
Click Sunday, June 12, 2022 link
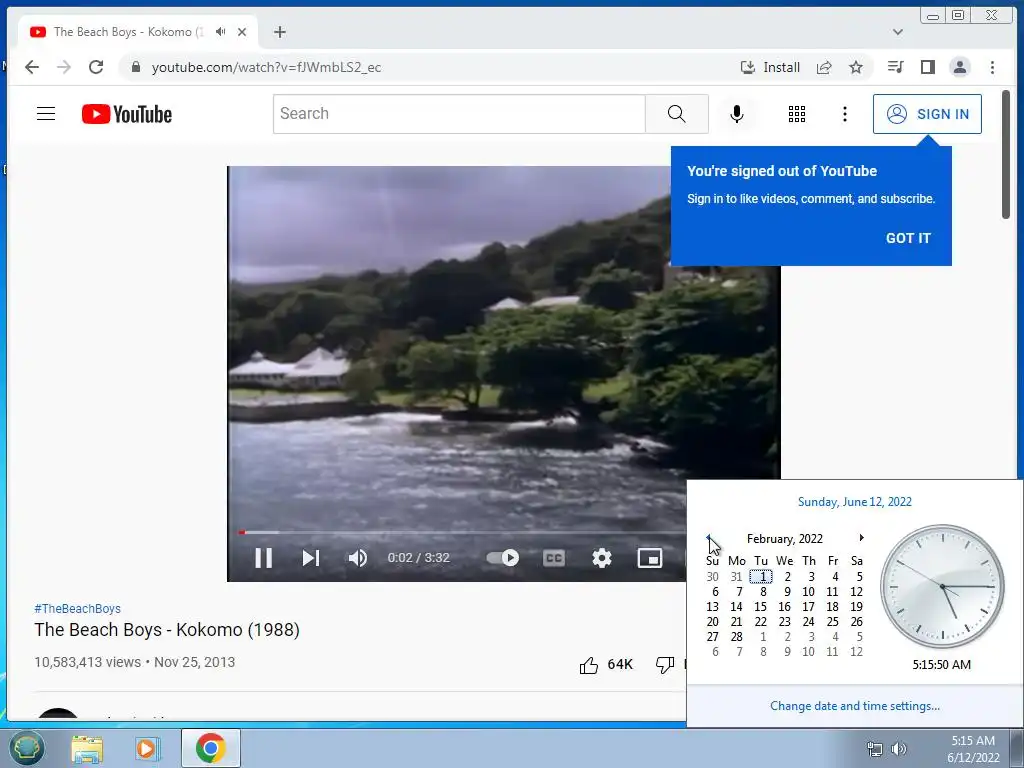coord(854,502)
